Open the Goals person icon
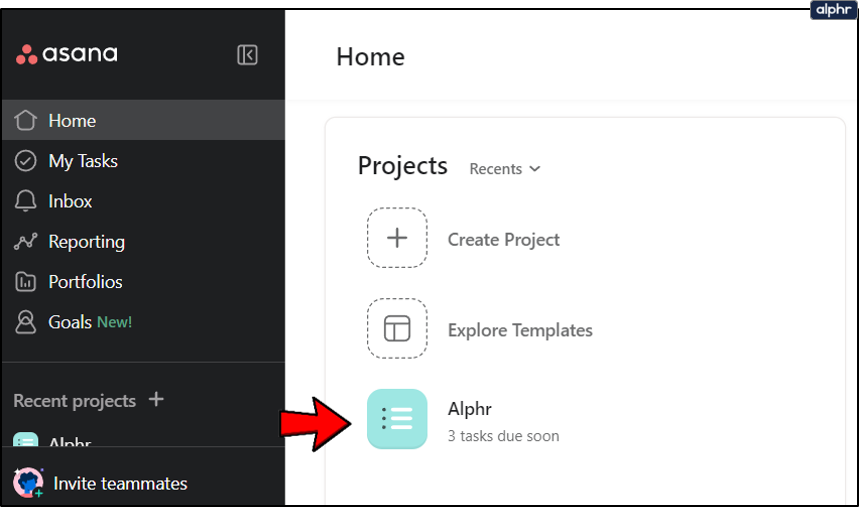 (27, 322)
